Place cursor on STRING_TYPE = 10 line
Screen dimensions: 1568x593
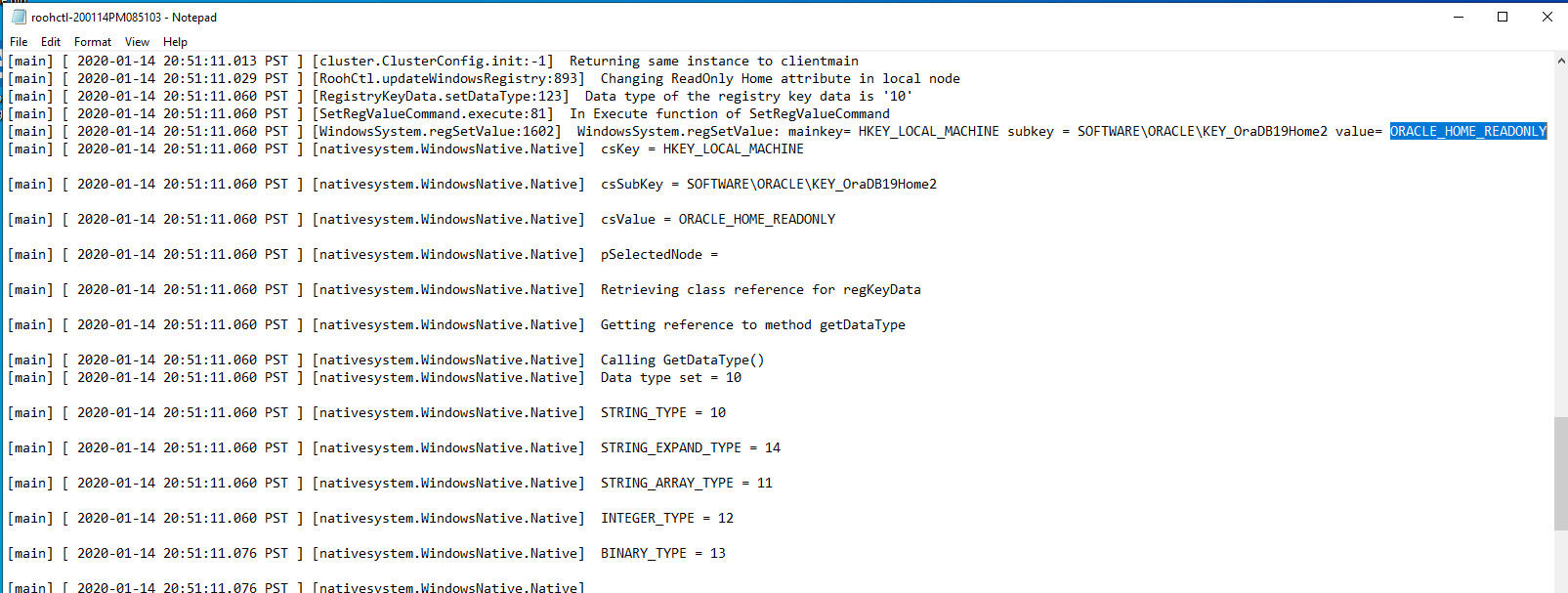(662, 413)
